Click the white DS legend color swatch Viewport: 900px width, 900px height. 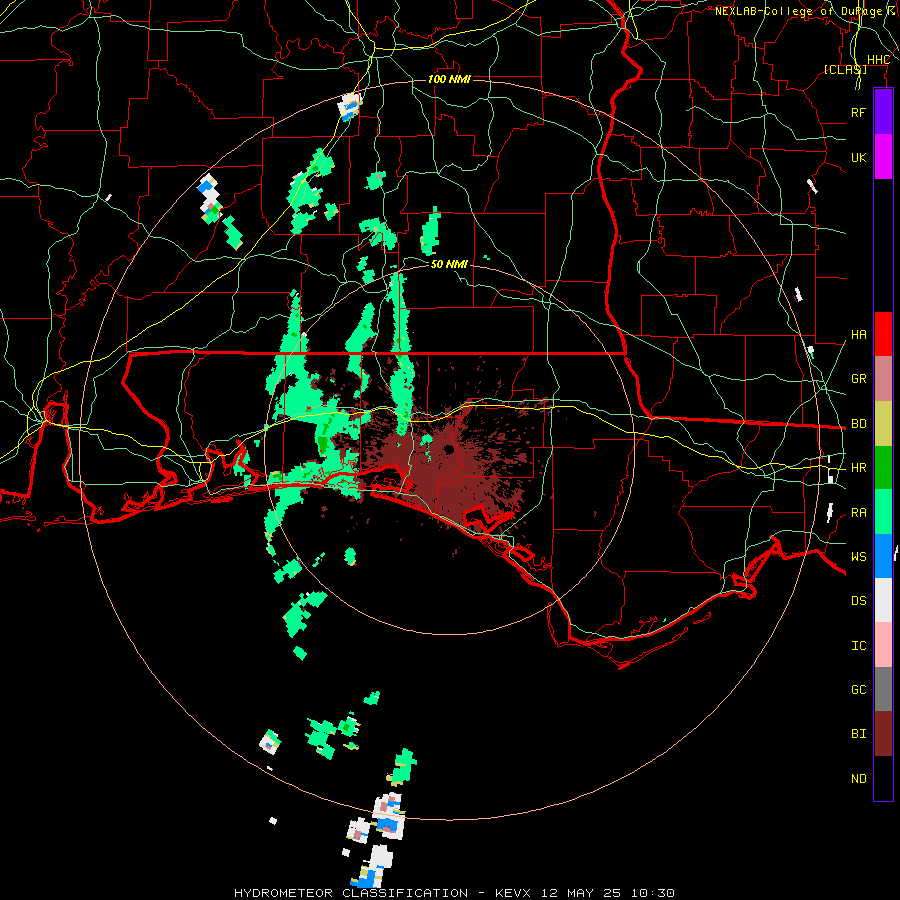(x=883, y=600)
